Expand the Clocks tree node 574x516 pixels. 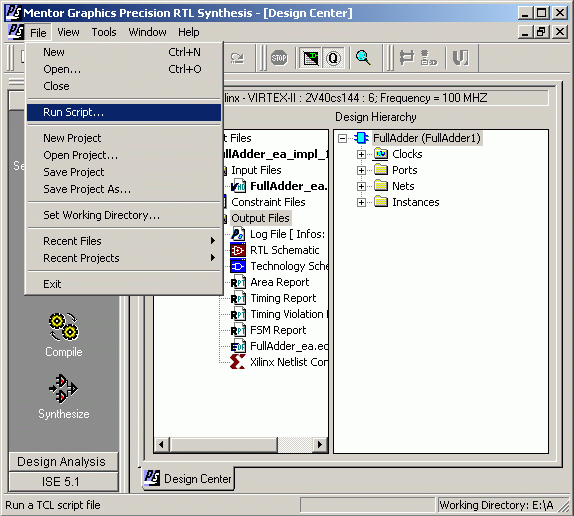(361, 154)
